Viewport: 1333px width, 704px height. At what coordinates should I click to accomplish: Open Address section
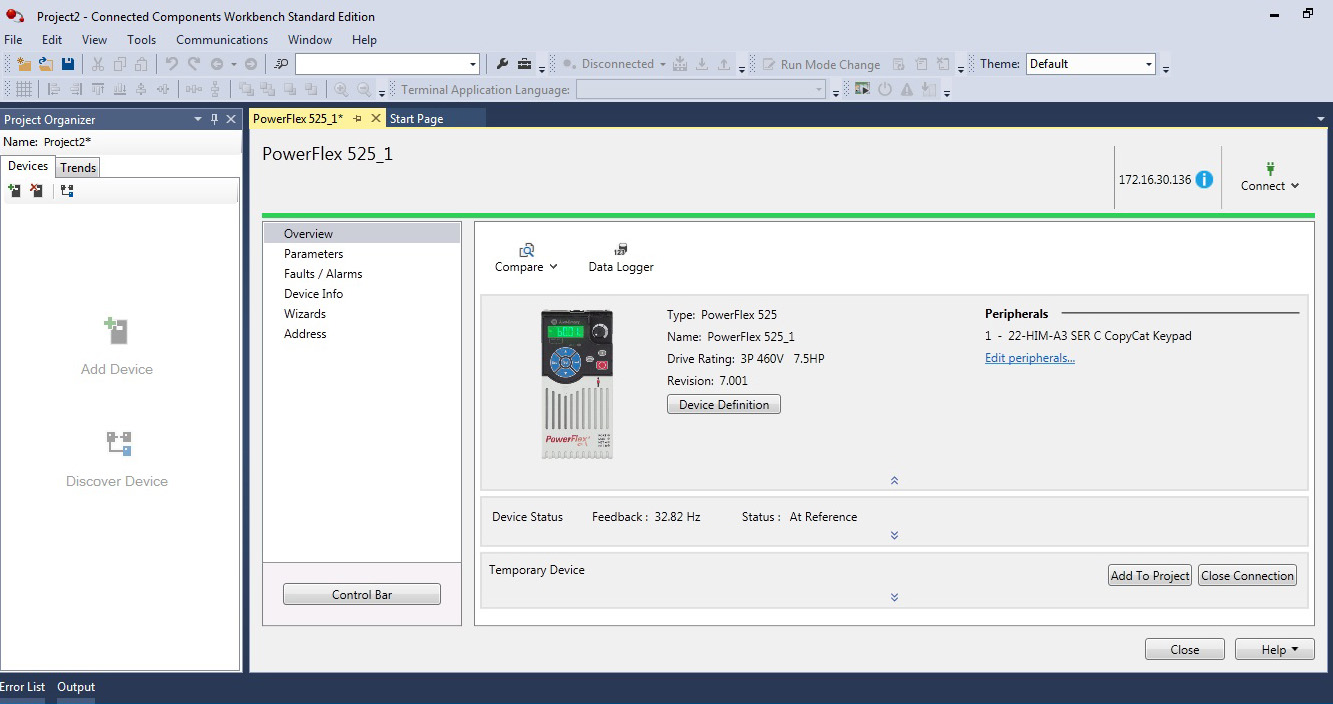[362, 333]
